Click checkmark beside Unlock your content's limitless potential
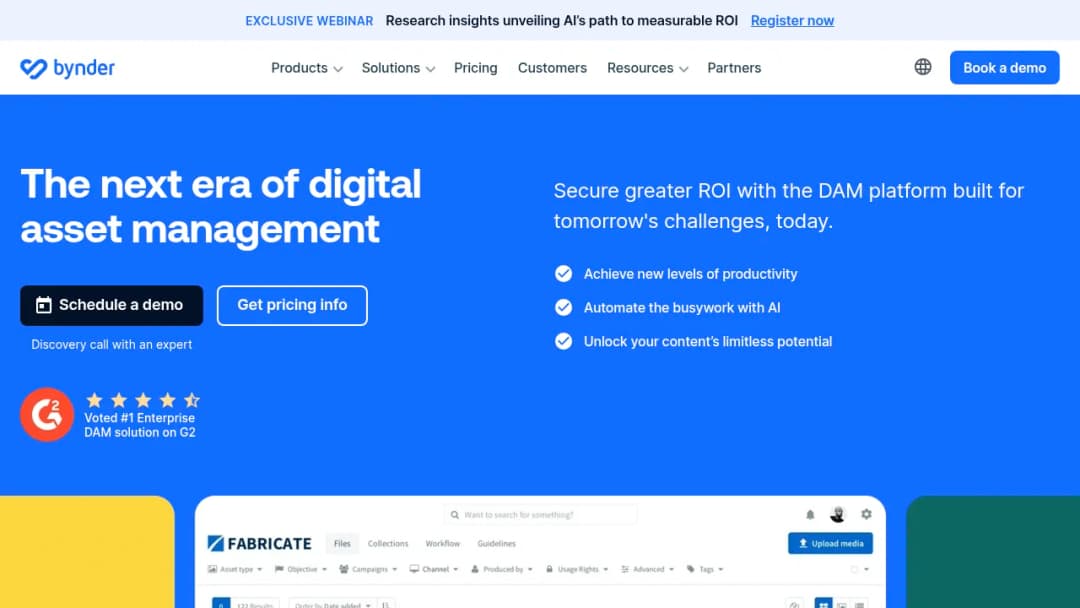The width and height of the screenshot is (1080, 608). click(563, 342)
